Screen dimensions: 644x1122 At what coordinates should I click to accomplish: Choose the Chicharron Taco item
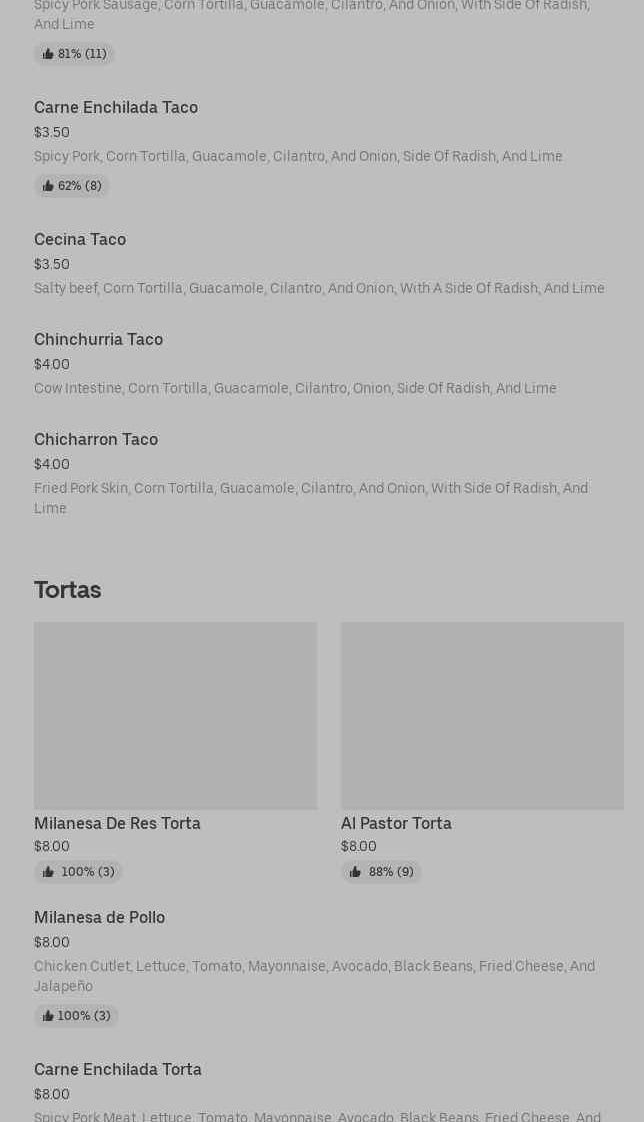[x=96, y=439]
